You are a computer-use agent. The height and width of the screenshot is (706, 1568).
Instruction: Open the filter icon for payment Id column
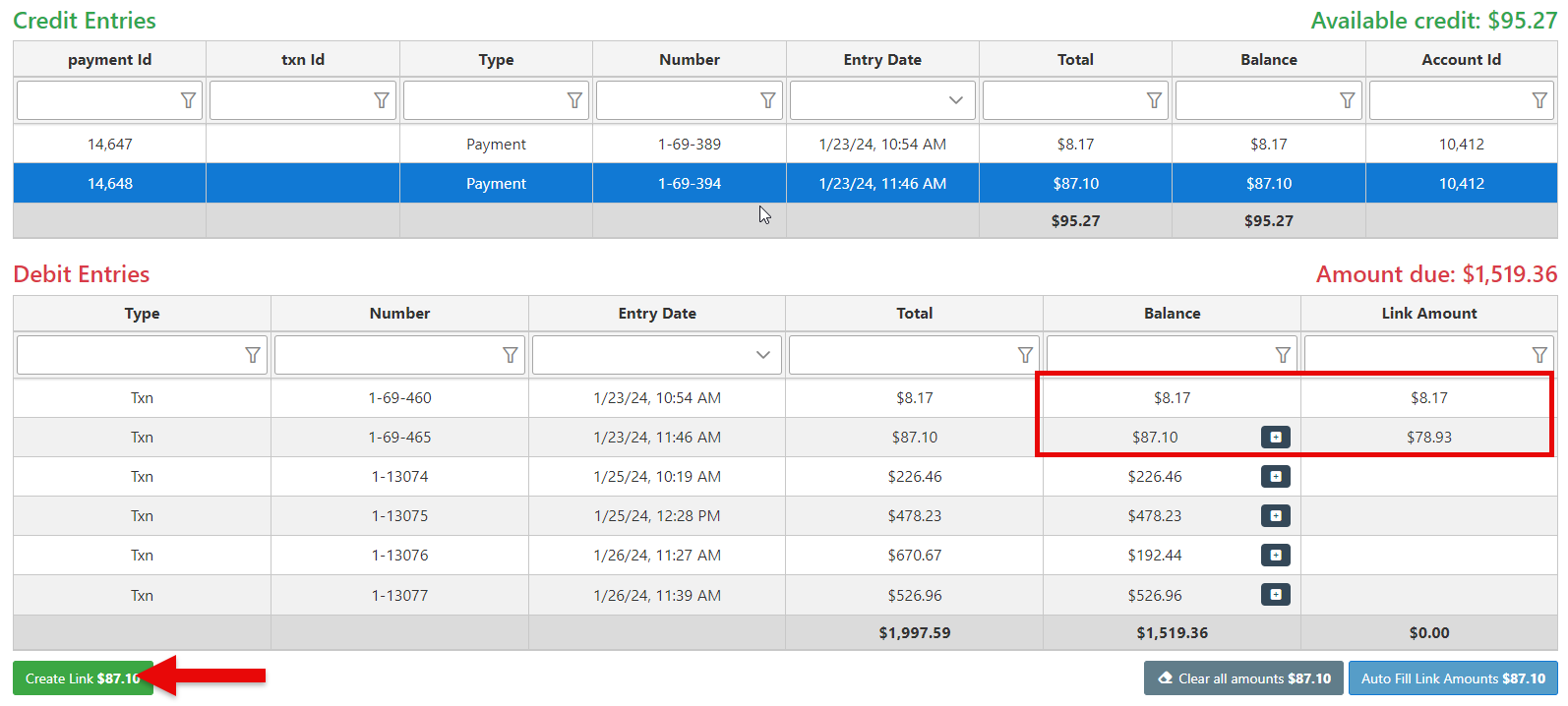pyautogui.click(x=188, y=100)
